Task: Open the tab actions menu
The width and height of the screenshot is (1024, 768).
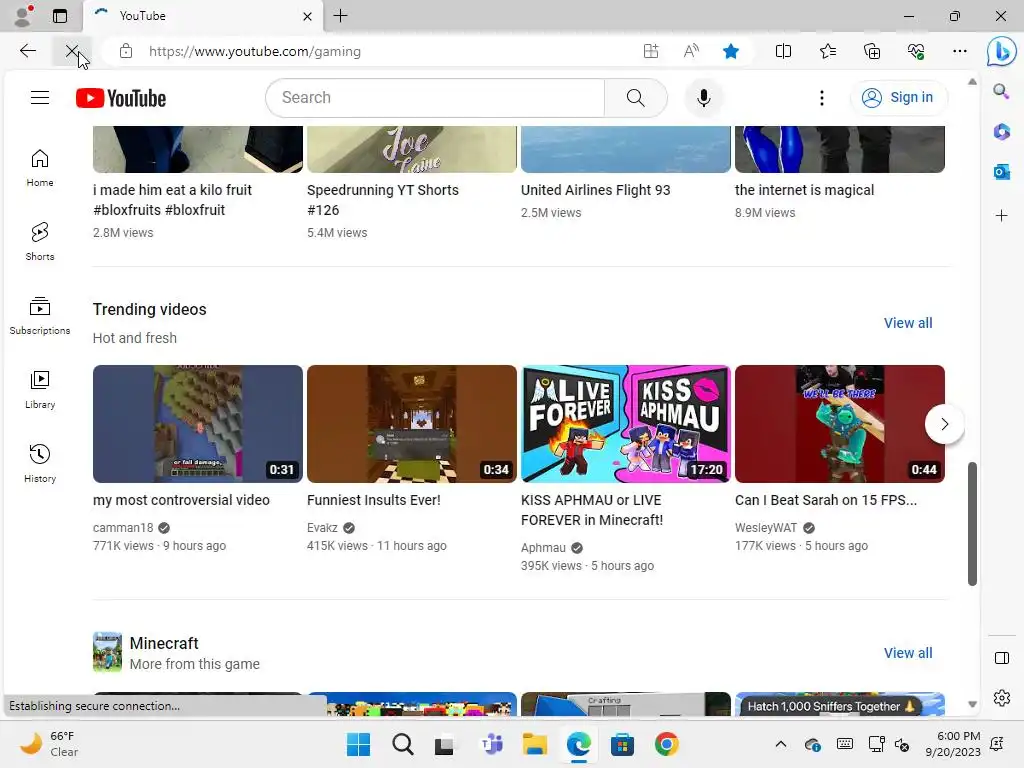Action: pyautogui.click(x=60, y=16)
